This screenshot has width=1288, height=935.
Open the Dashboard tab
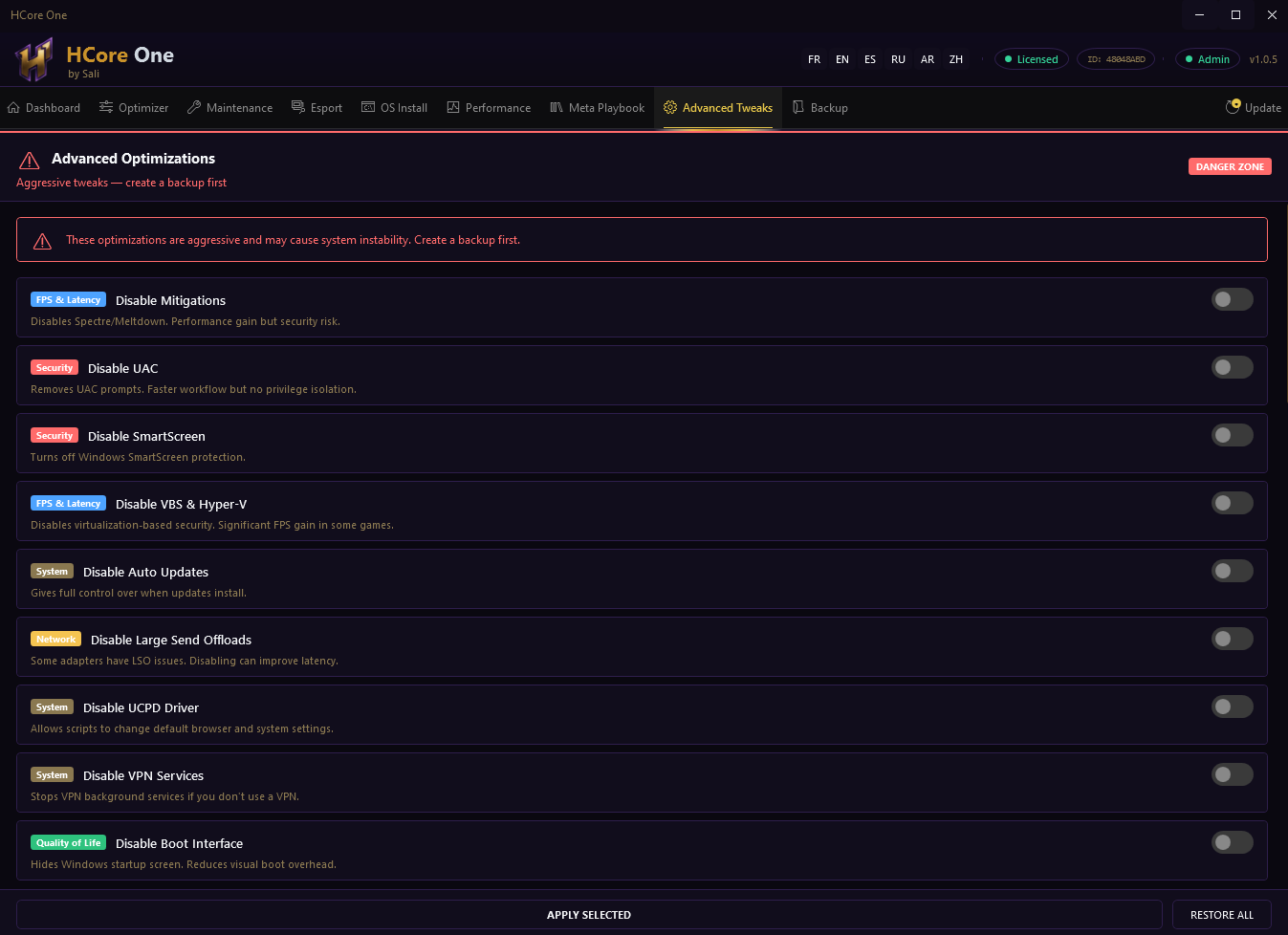click(44, 107)
